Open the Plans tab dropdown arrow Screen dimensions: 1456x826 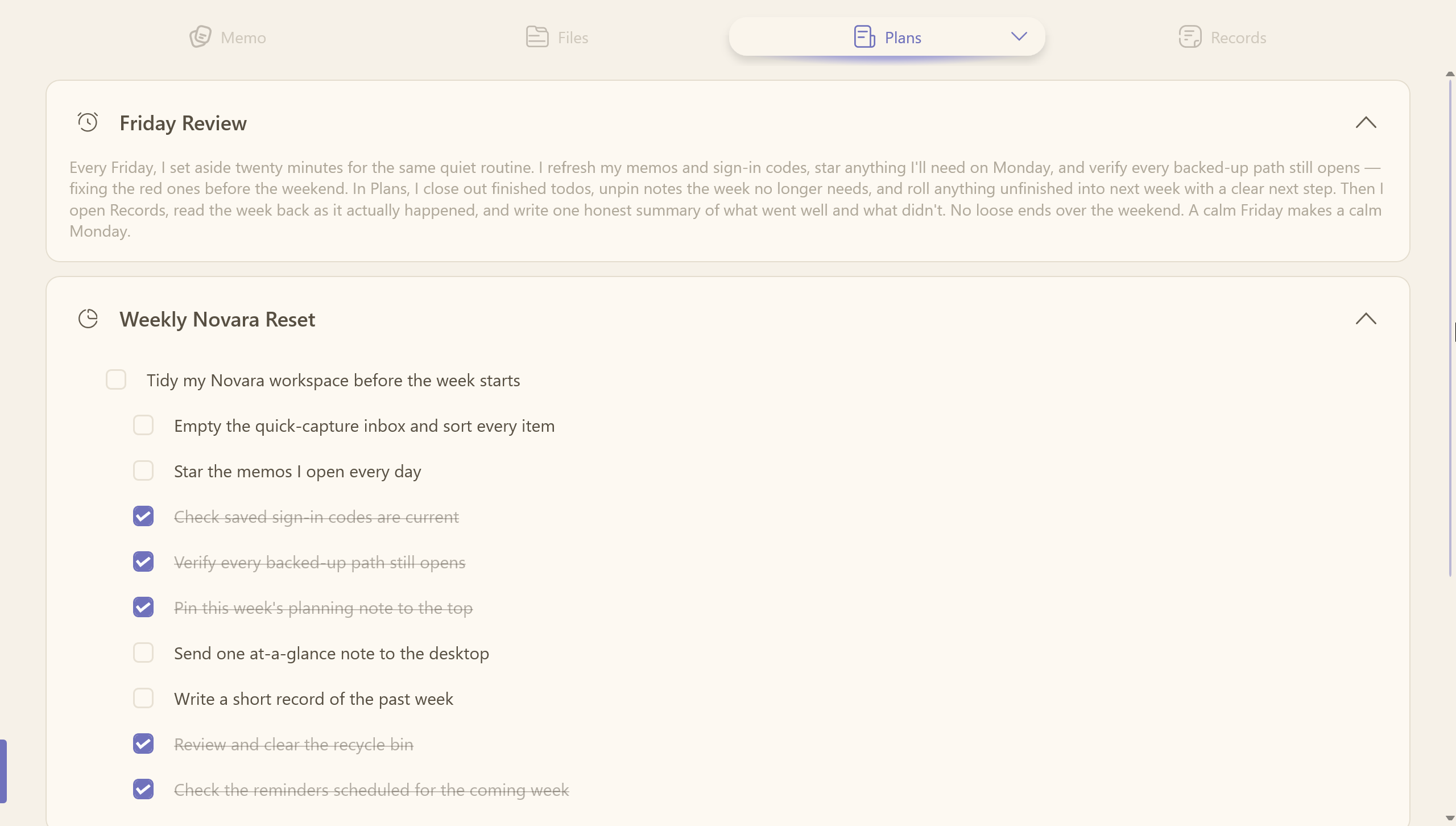click(1019, 36)
